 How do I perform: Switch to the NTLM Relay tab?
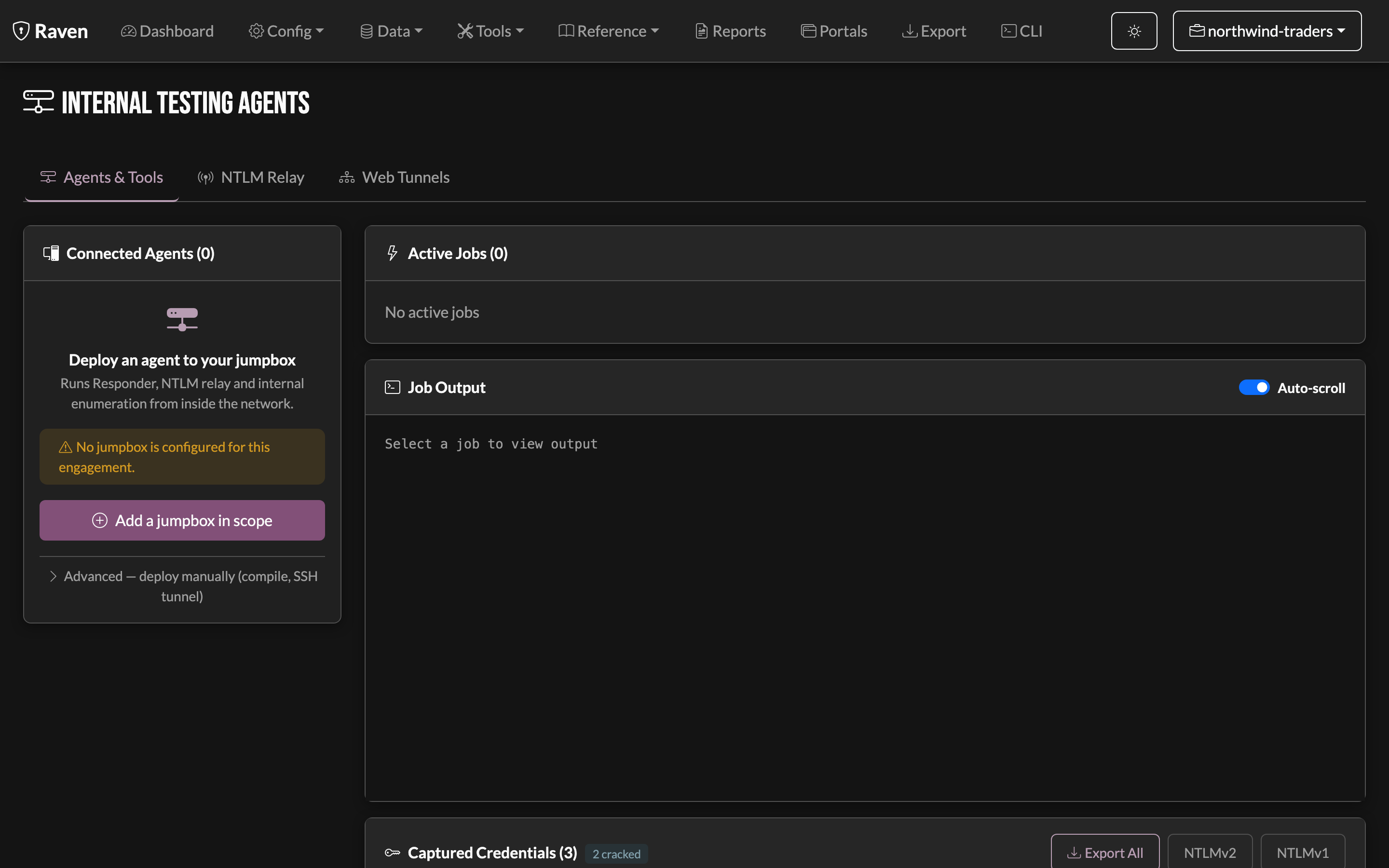click(x=251, y=177)
